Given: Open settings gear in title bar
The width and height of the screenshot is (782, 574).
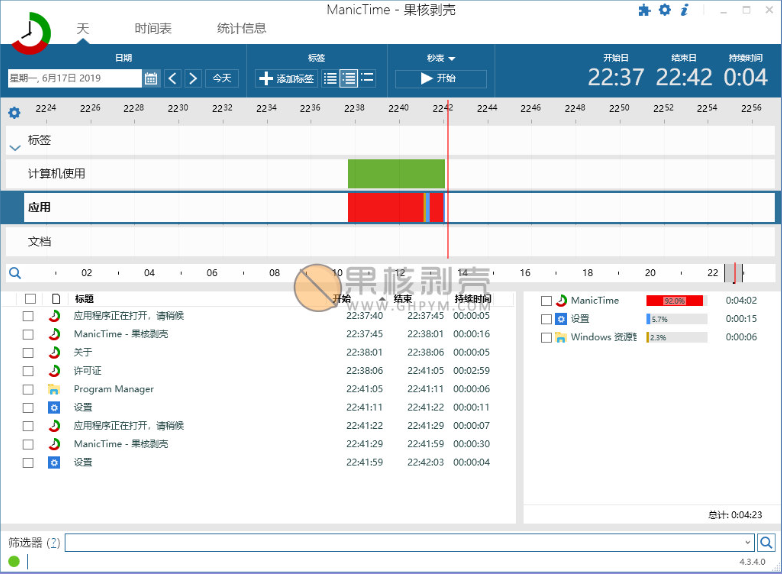Looking at the screenshot, I should coord(665,10).
